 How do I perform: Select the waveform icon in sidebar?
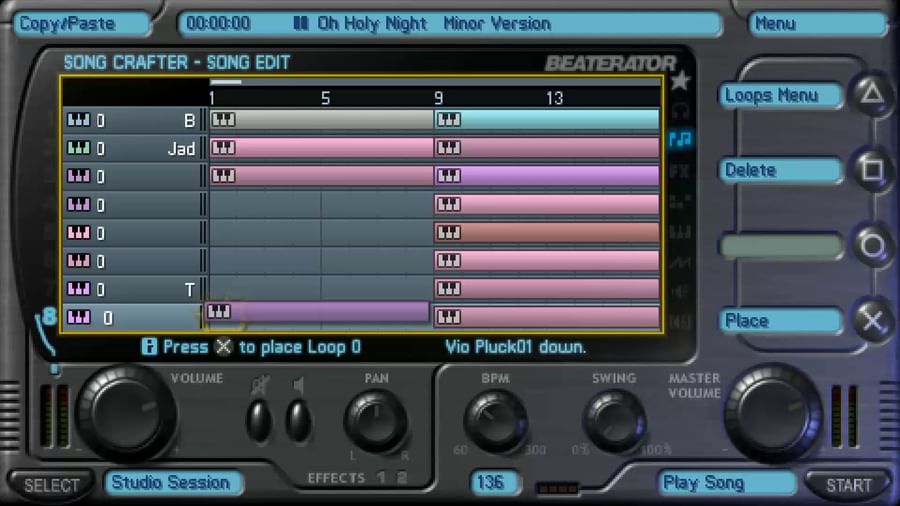[680, 262]
